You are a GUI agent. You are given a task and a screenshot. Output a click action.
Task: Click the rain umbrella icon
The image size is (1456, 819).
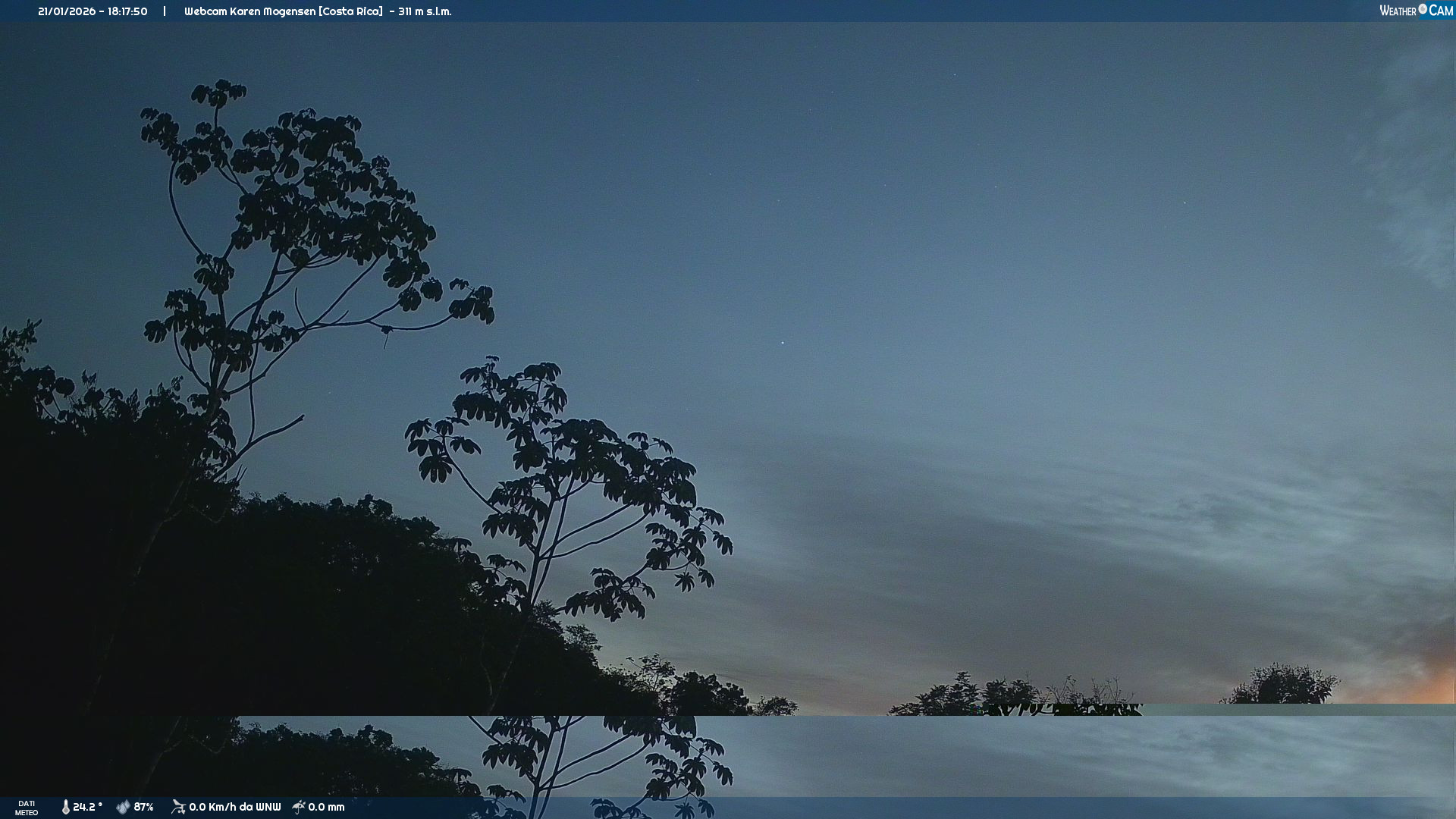click(x=299, y=807)
